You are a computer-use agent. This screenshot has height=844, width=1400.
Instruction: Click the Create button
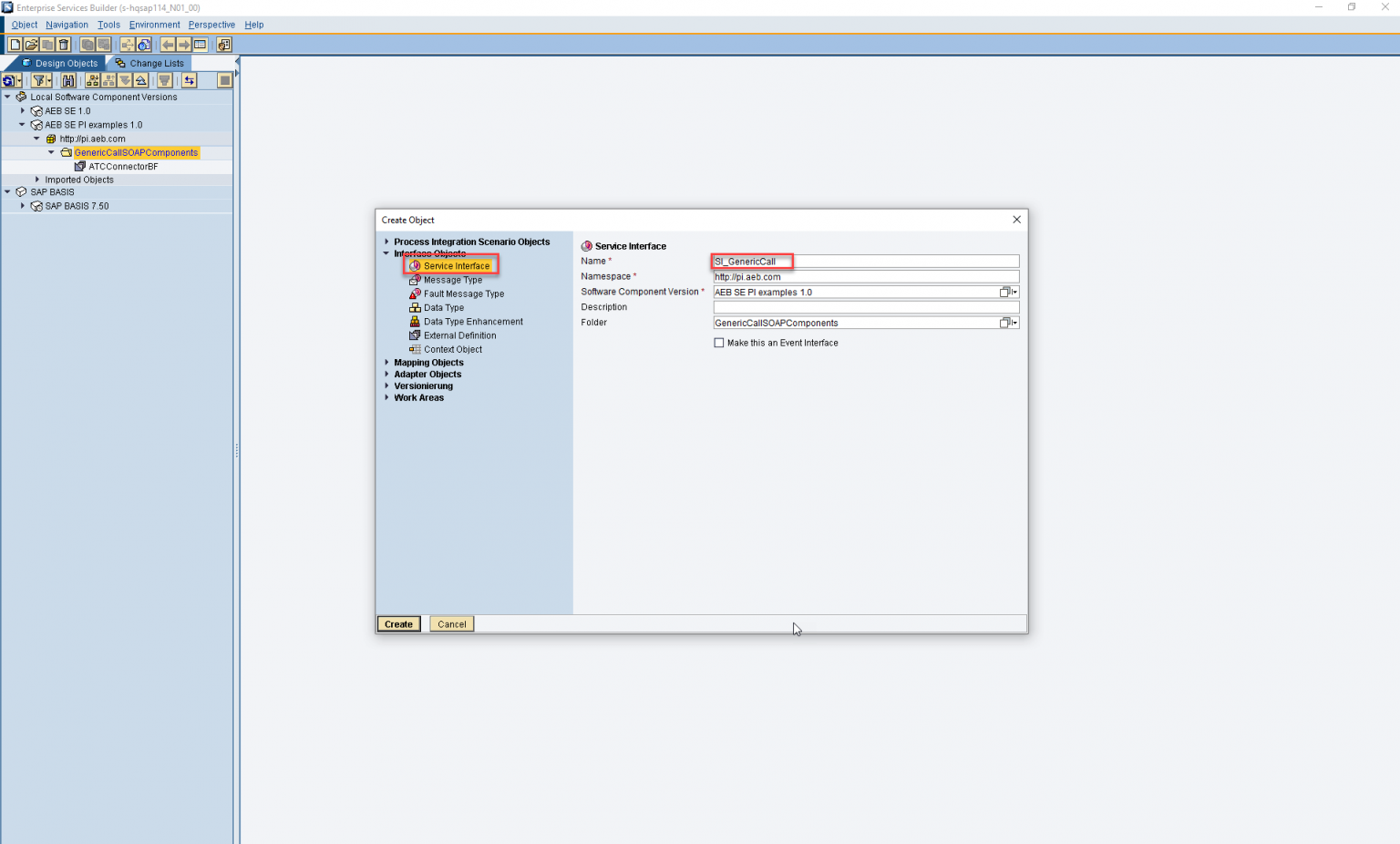[x=398, y=623]
